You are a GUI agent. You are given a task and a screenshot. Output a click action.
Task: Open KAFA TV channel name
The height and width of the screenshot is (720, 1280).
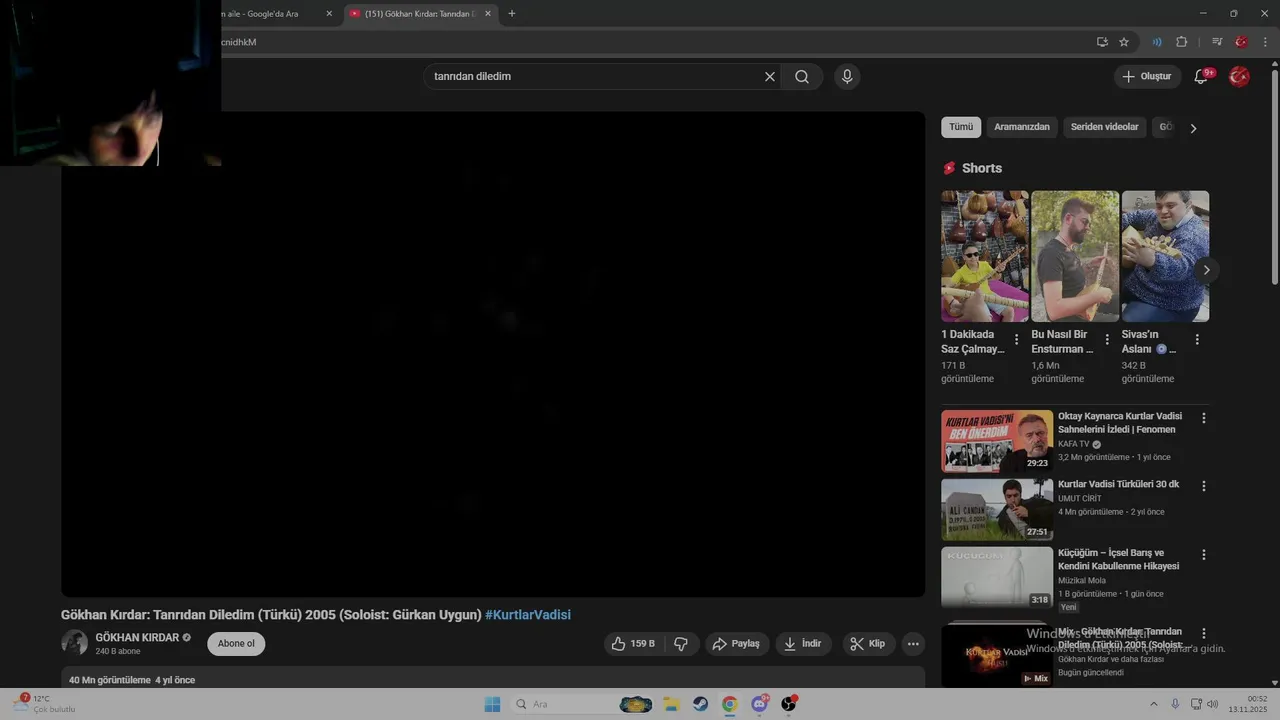point(1073,444)
